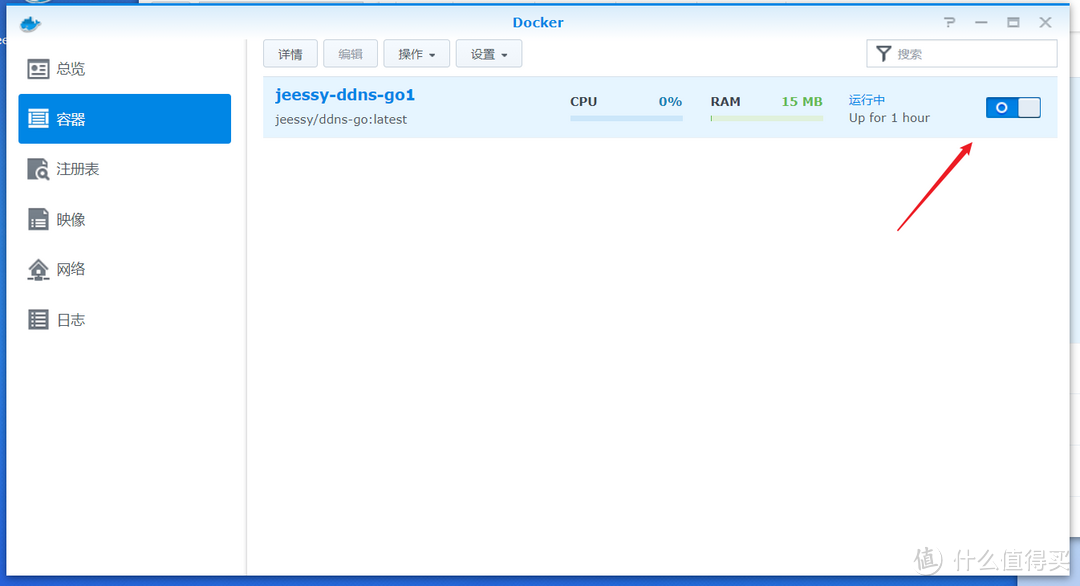The height and width of the screenshot is (586, 1080).
Task: Switch to the 映像 image tab label
Action: pos(71,220)
